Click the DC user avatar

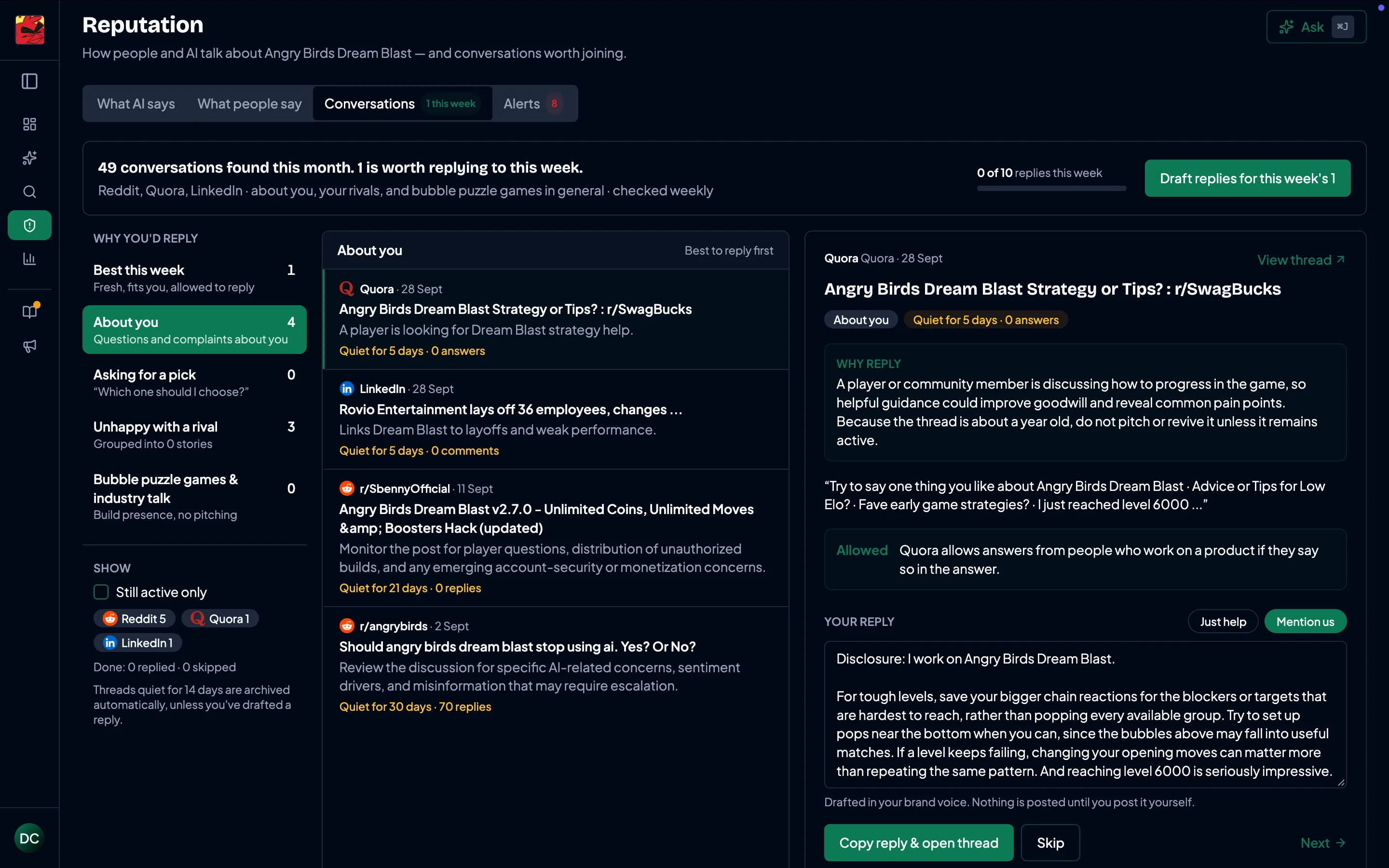pyautogui.click(x=29, y=838)
